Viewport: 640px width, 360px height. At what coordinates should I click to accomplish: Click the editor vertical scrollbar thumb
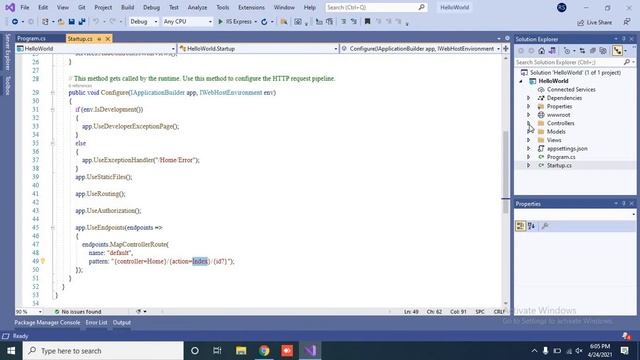coord(506,172)
